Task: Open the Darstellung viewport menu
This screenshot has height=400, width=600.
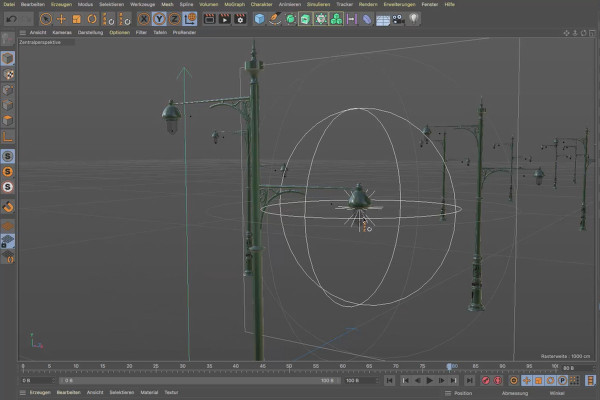Action: point(90,33)
